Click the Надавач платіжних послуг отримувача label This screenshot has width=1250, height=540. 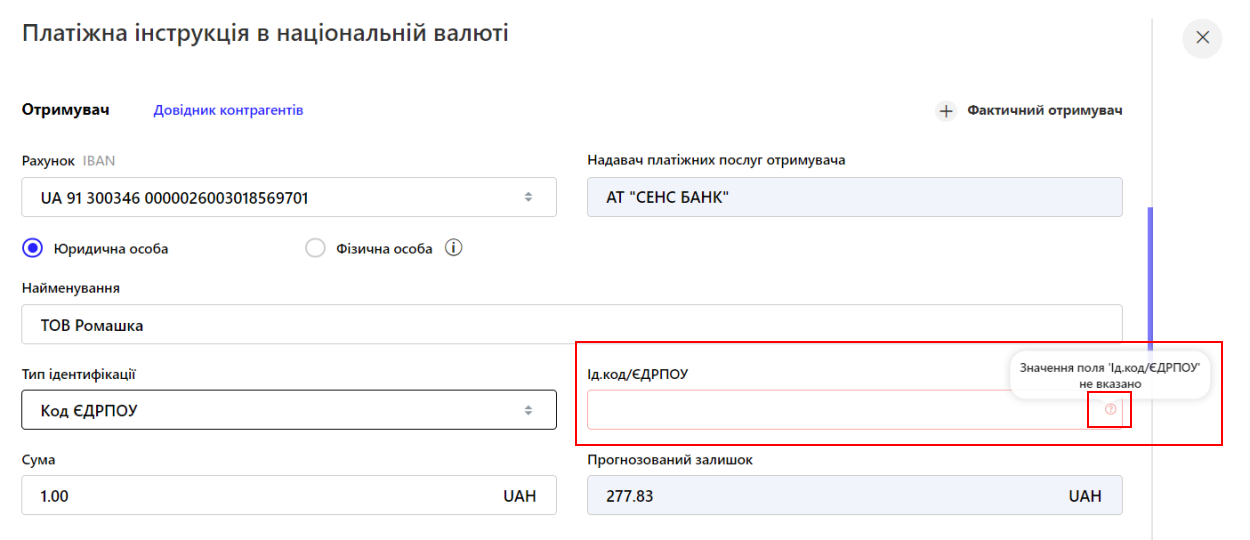click(x=716, y=160)
